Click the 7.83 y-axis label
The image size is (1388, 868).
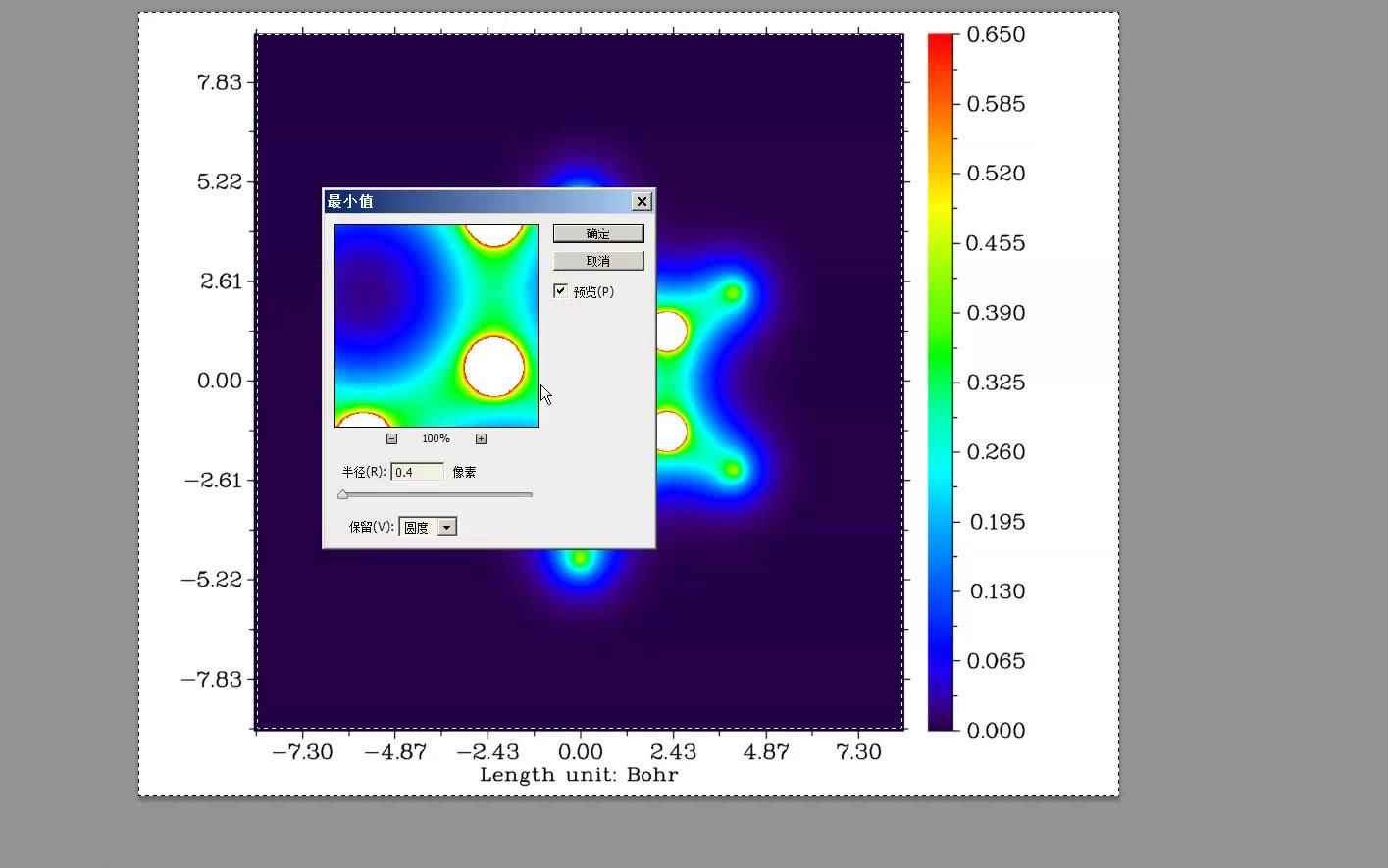click(219, 82)
